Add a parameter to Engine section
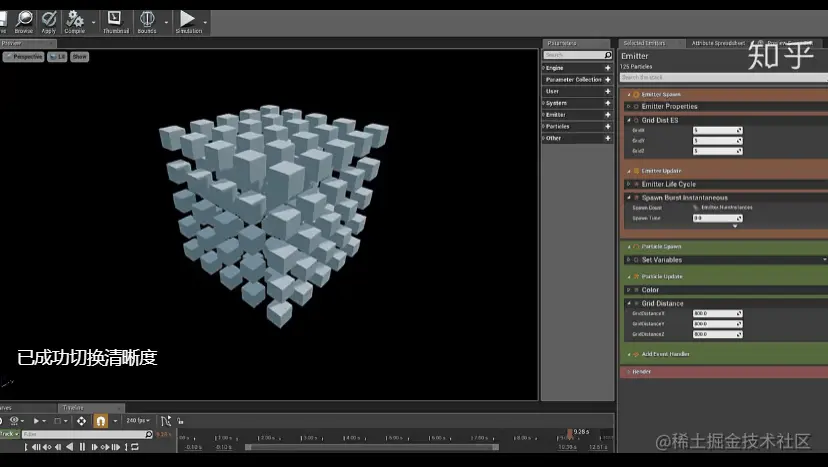Image resolution: width=828 pixels, height=467 pixels. coord(608,68)
